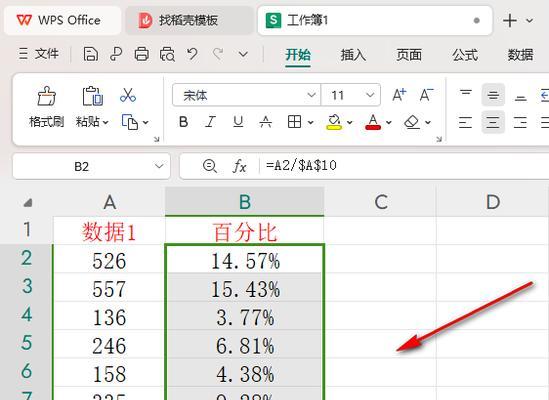The image size is (549, 400).
Task: Click the formula bar containing =A2/$A$10
Action: 403,166
